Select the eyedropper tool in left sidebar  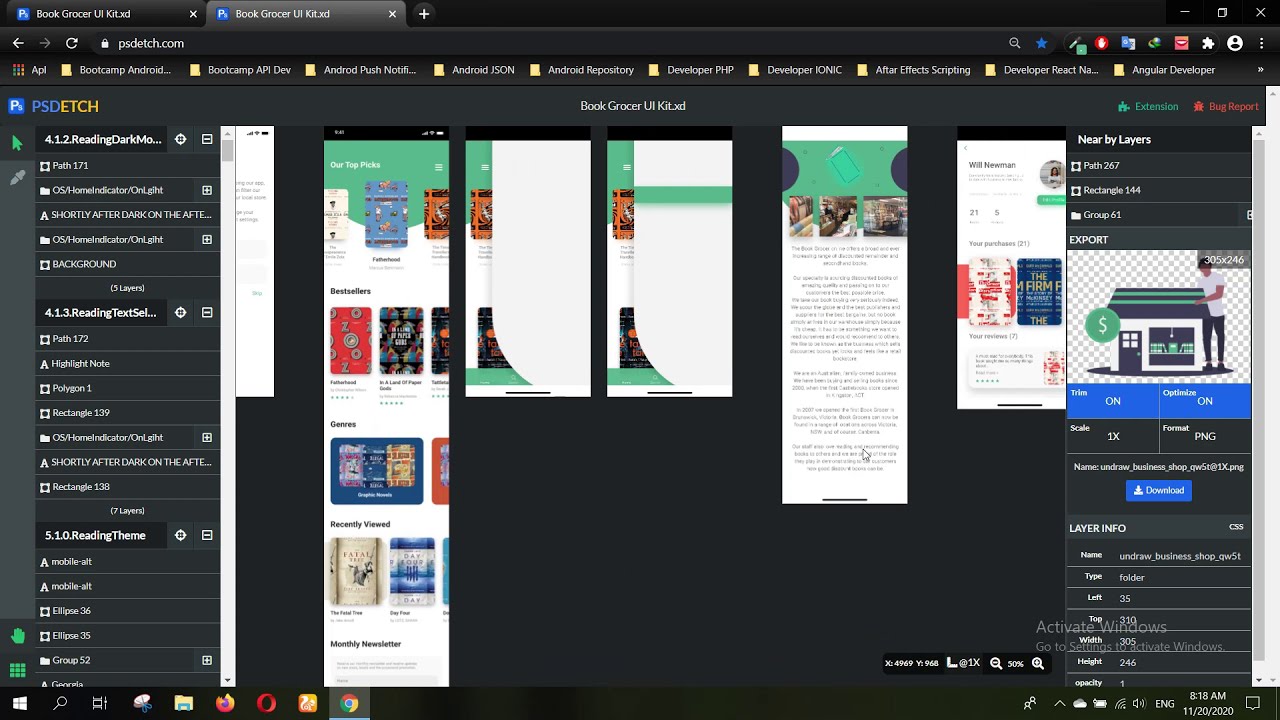click(x=17, y=177)
